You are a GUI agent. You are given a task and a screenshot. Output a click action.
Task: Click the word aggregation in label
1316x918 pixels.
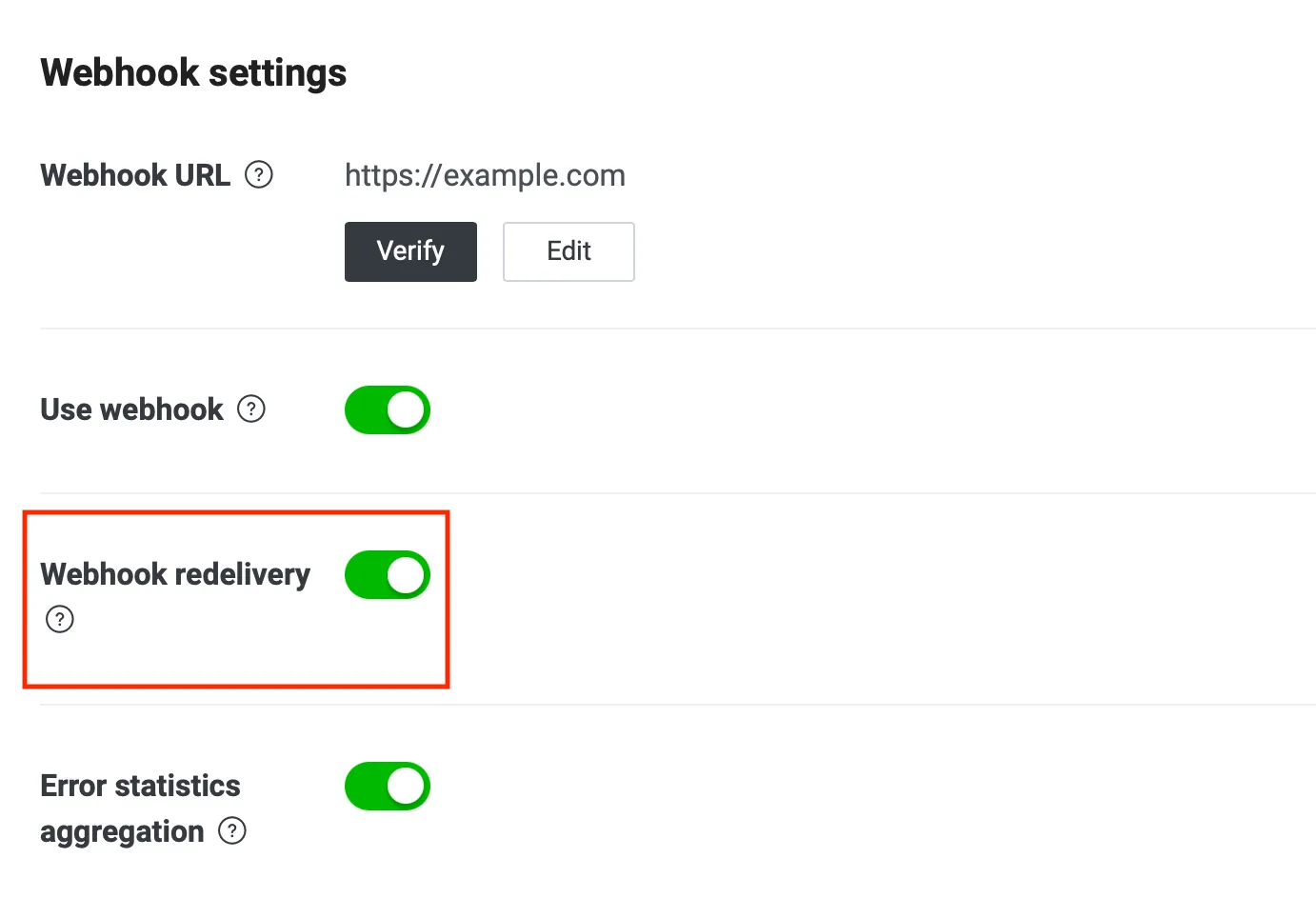point(122,832)
